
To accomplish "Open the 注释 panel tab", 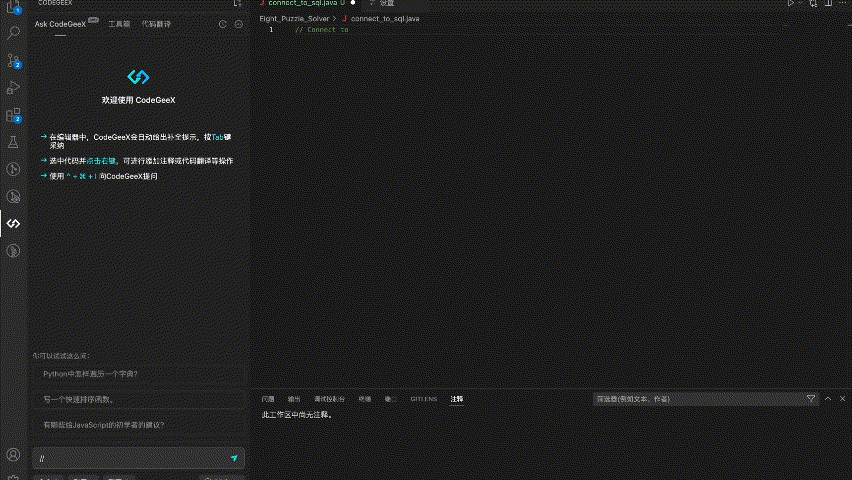I will [457, 399].
